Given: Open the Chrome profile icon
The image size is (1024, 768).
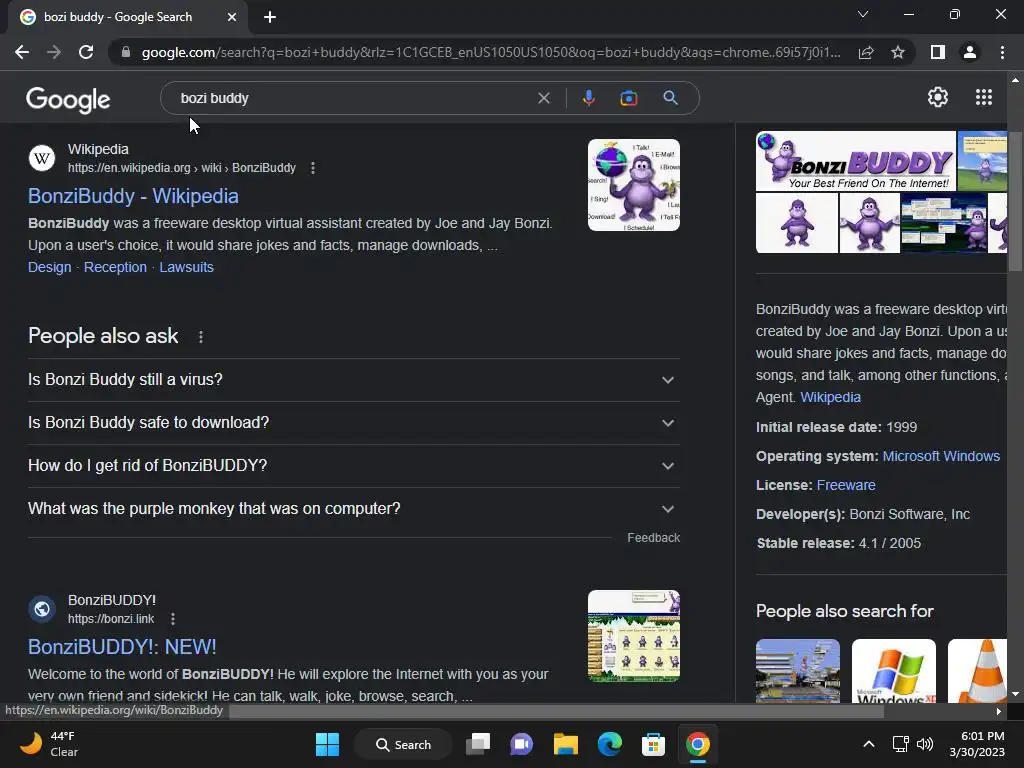Looking at the screenshot, I should coord(970,52).
